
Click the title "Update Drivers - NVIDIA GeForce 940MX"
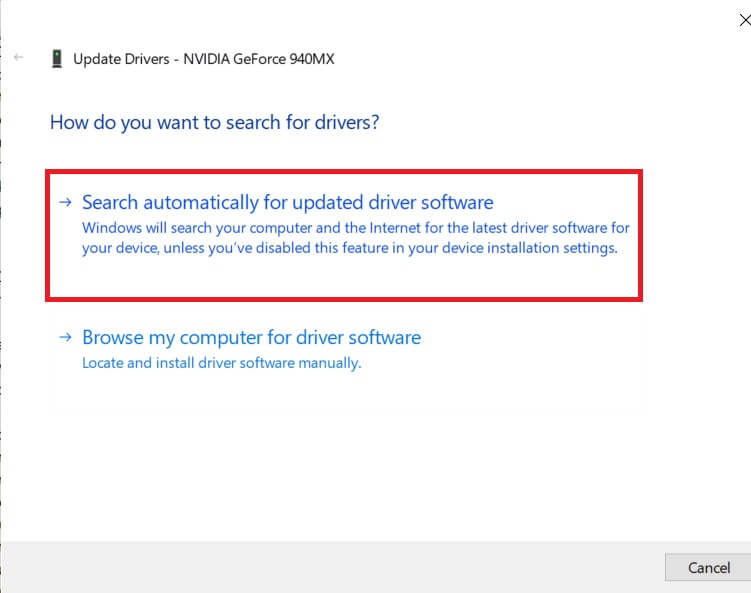[204, 59]
